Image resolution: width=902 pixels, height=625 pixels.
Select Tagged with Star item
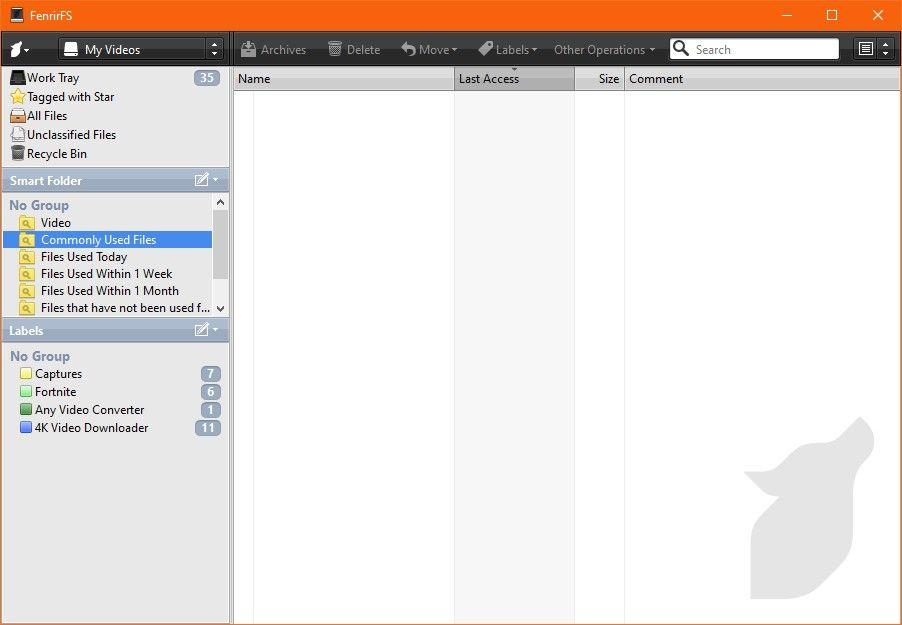click(70, 97)
